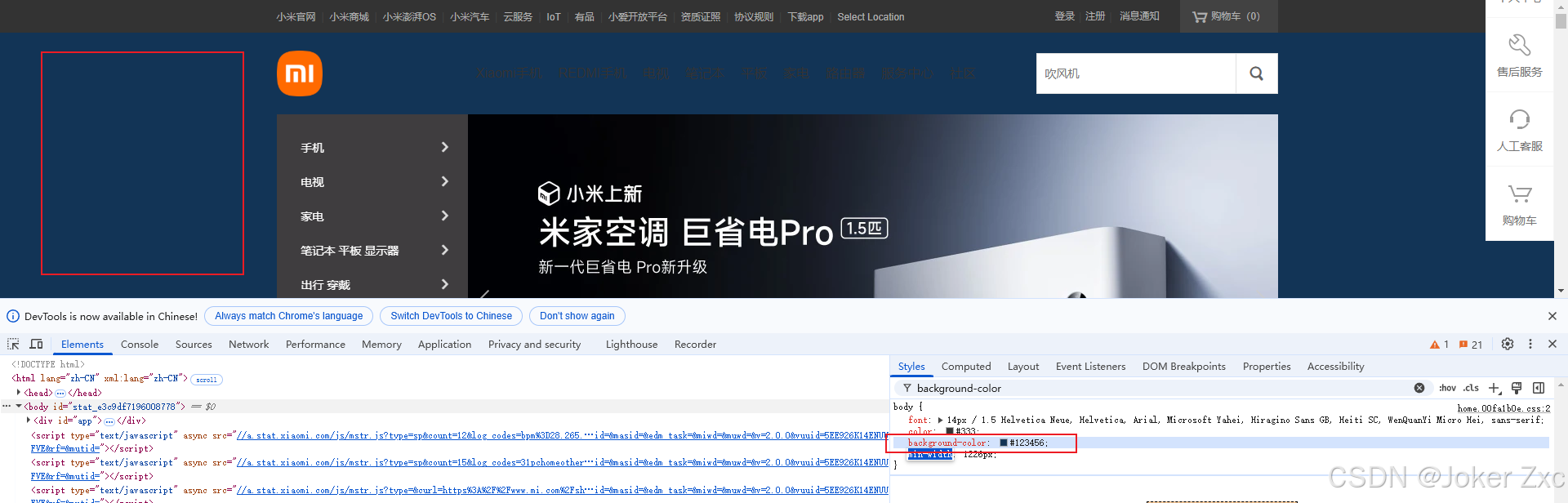Click the scroll badge on html tag
Image resolution: width=1568 pixels, height=503 pixels.
(207, 380)
